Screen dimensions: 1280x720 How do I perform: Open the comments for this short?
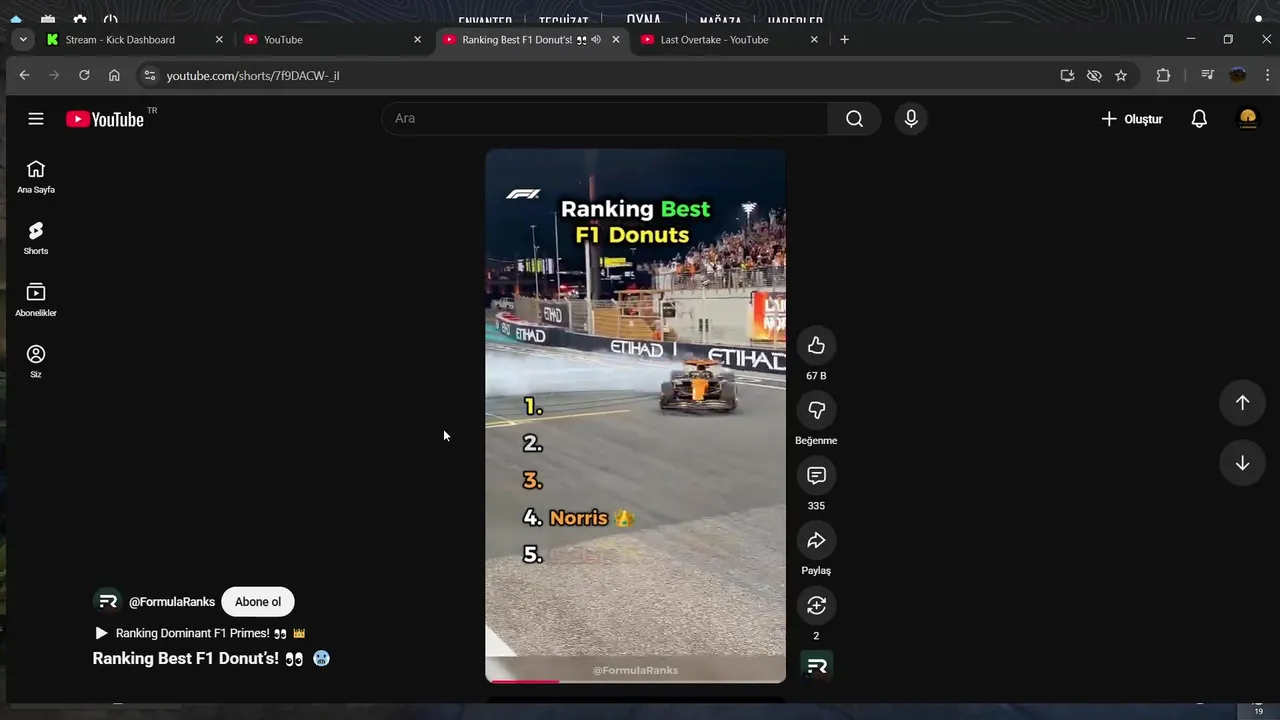[816, 476]
